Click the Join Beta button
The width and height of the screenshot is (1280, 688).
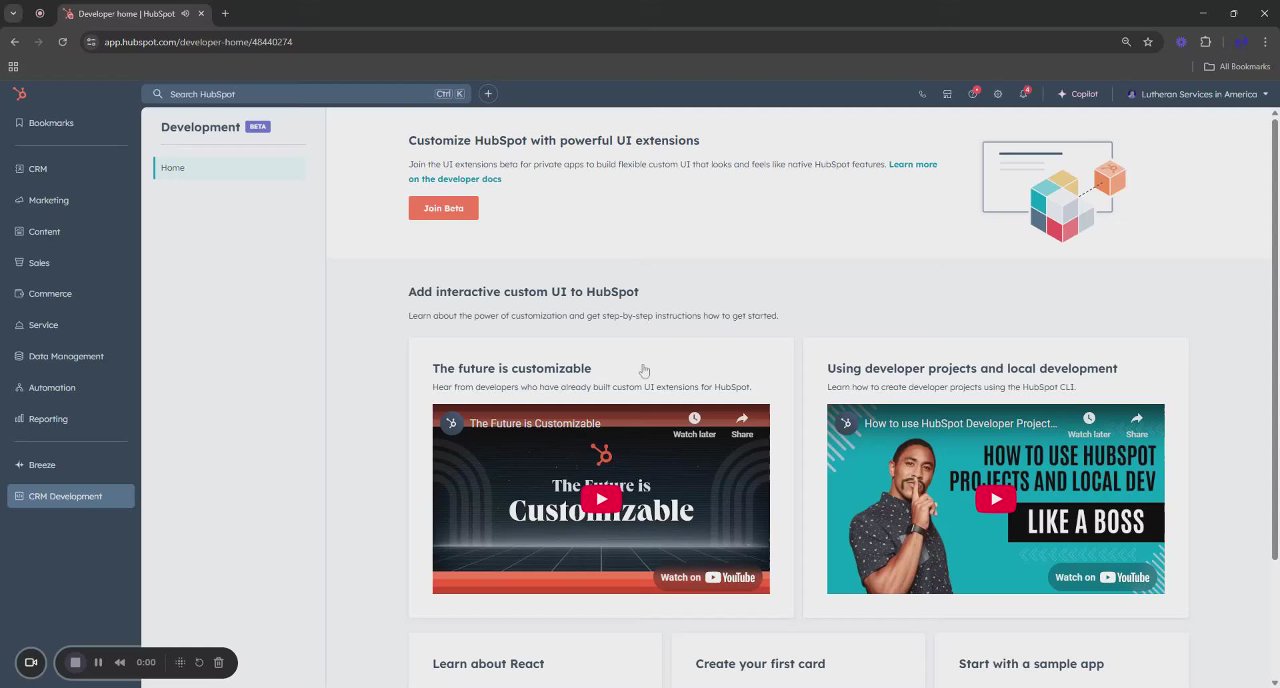pos(443,208)
